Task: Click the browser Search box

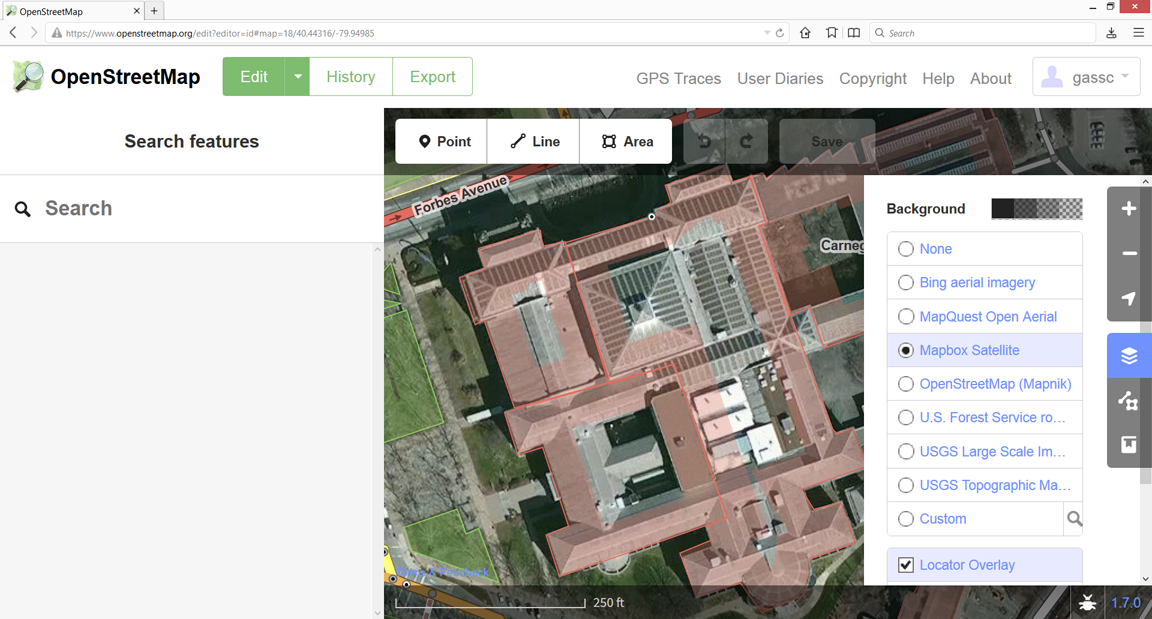Action: coord(984,33)
